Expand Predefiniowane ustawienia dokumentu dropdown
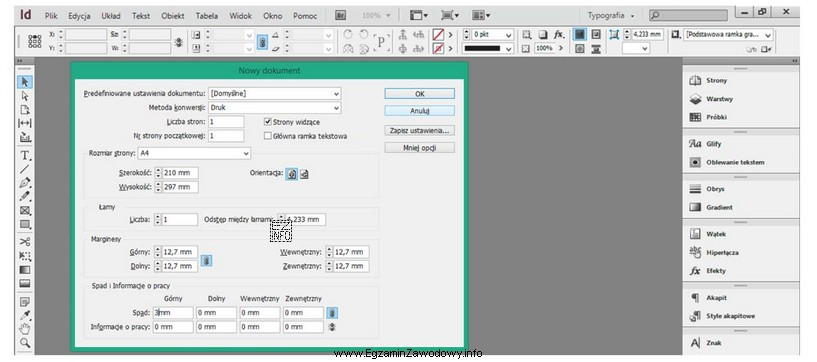 coord(275,93)
